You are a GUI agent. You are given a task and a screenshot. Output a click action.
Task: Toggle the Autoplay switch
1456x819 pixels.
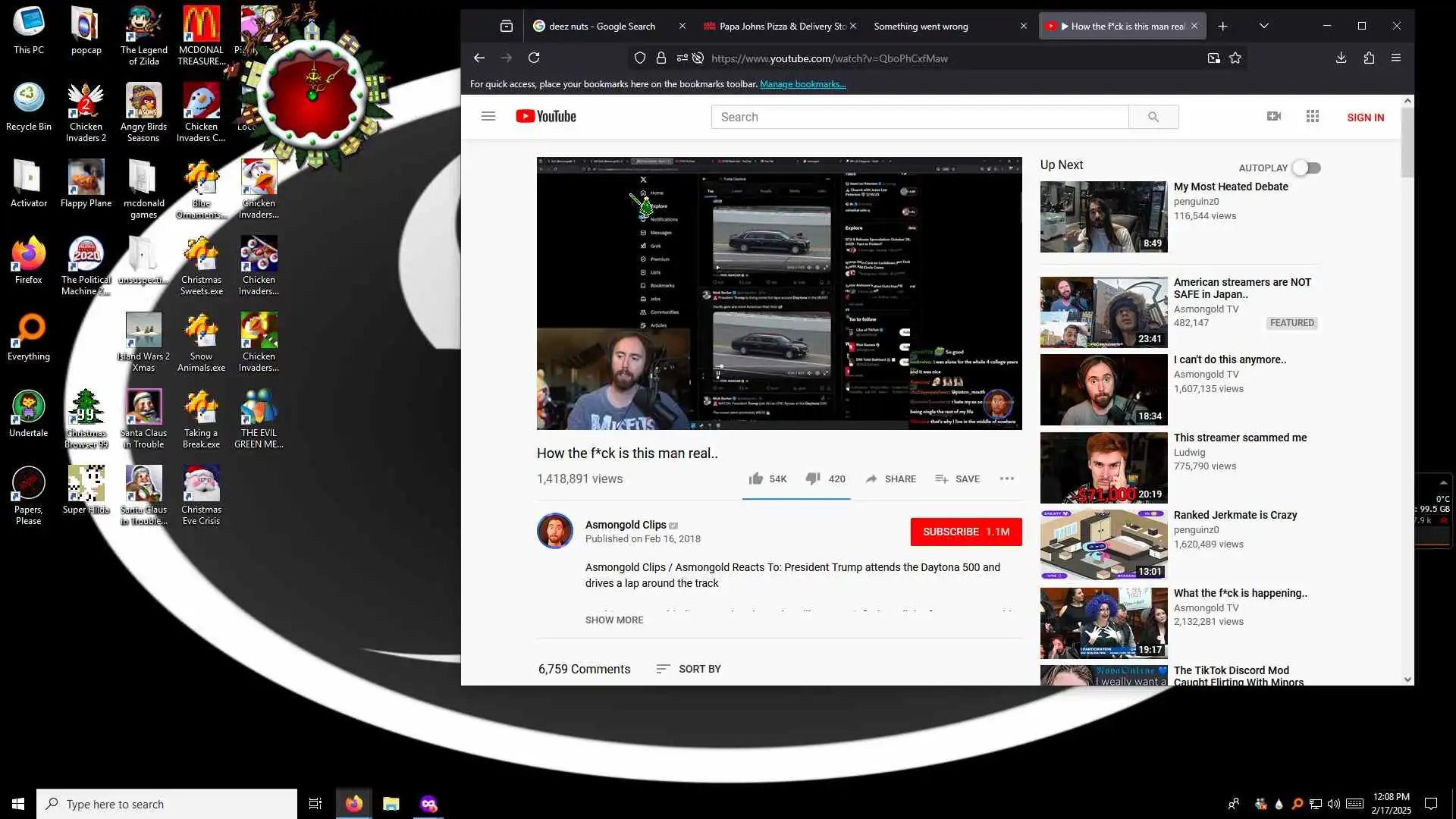click(1307, 168)
